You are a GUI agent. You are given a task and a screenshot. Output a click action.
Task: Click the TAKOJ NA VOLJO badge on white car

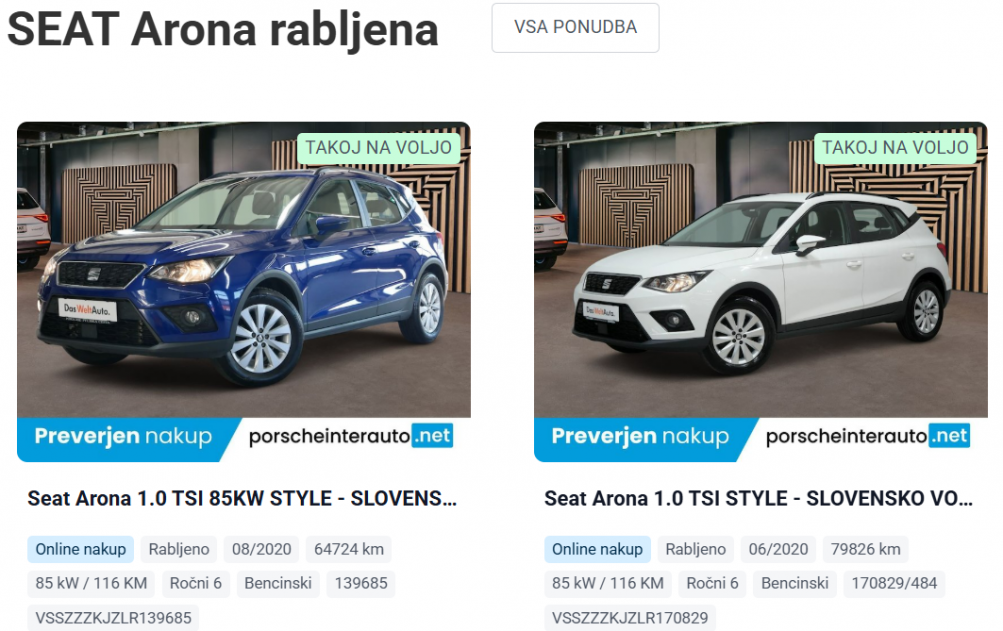(896, 148)
